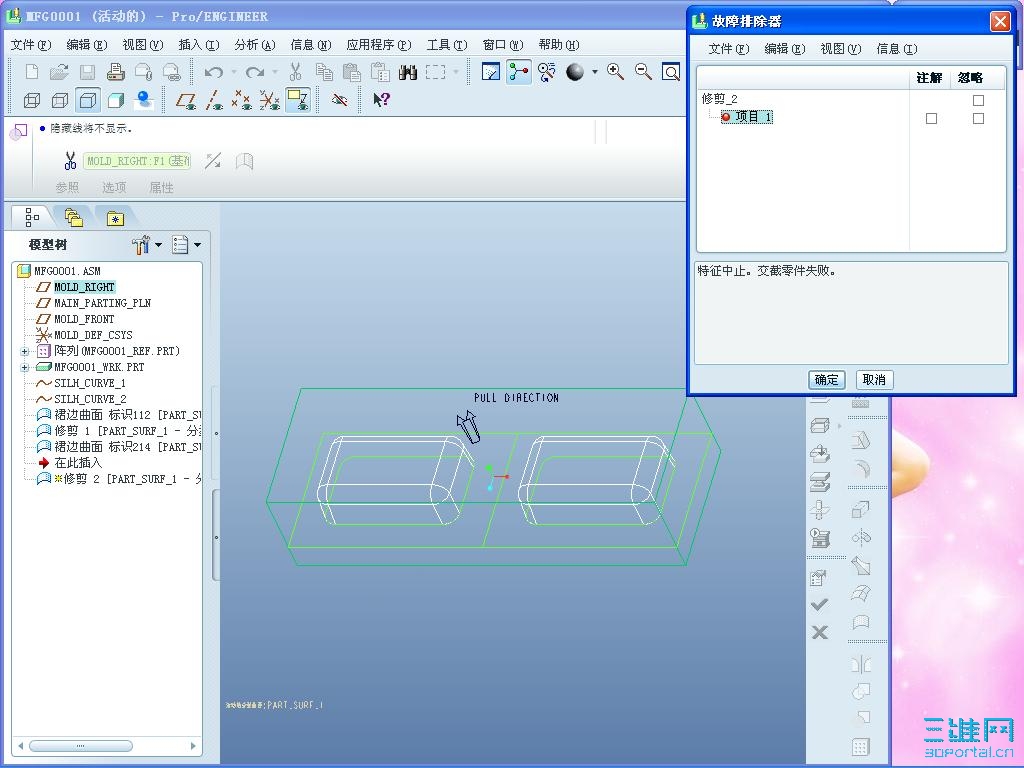The height and width of the screenshot is (768, 1024).
Task: Open the 工具(T) menu
Action: [447, 45]
